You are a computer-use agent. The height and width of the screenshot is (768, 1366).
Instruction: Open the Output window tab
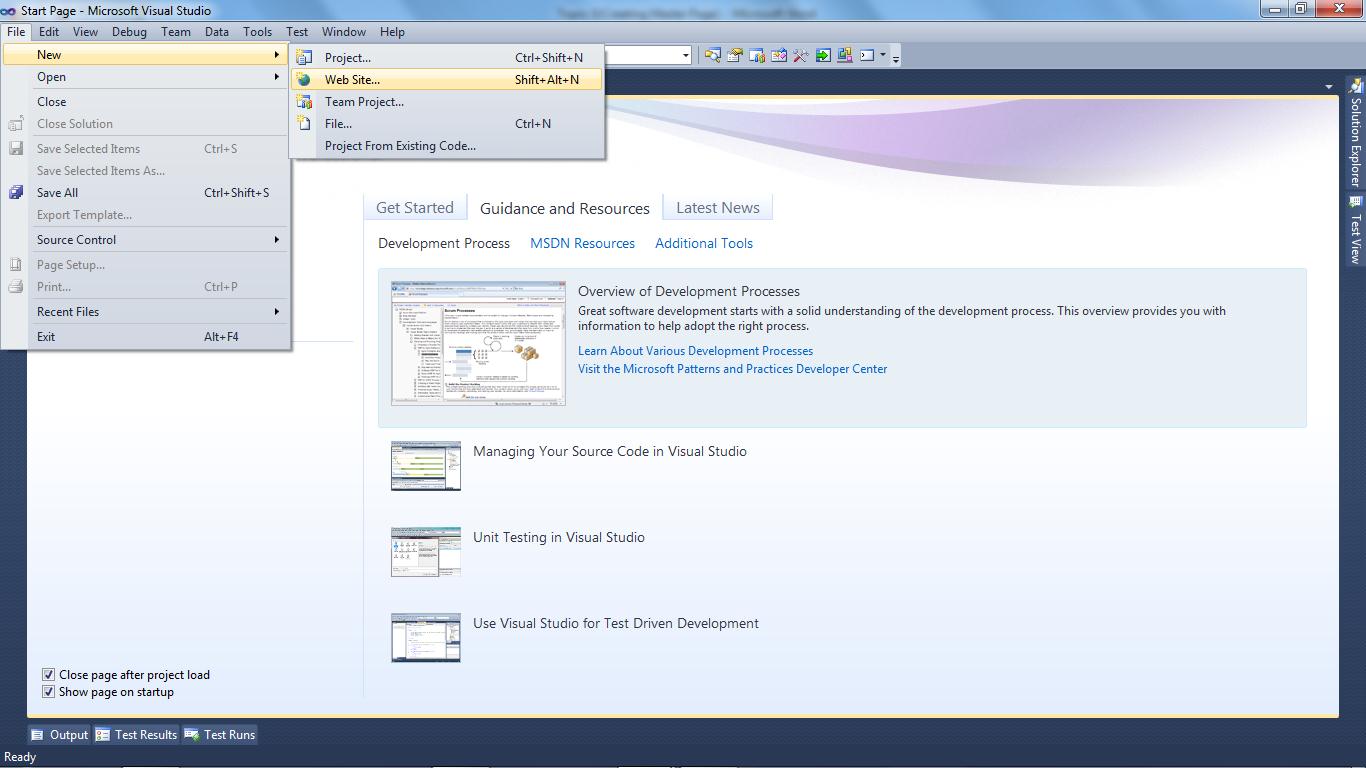[x=59, y=735]
